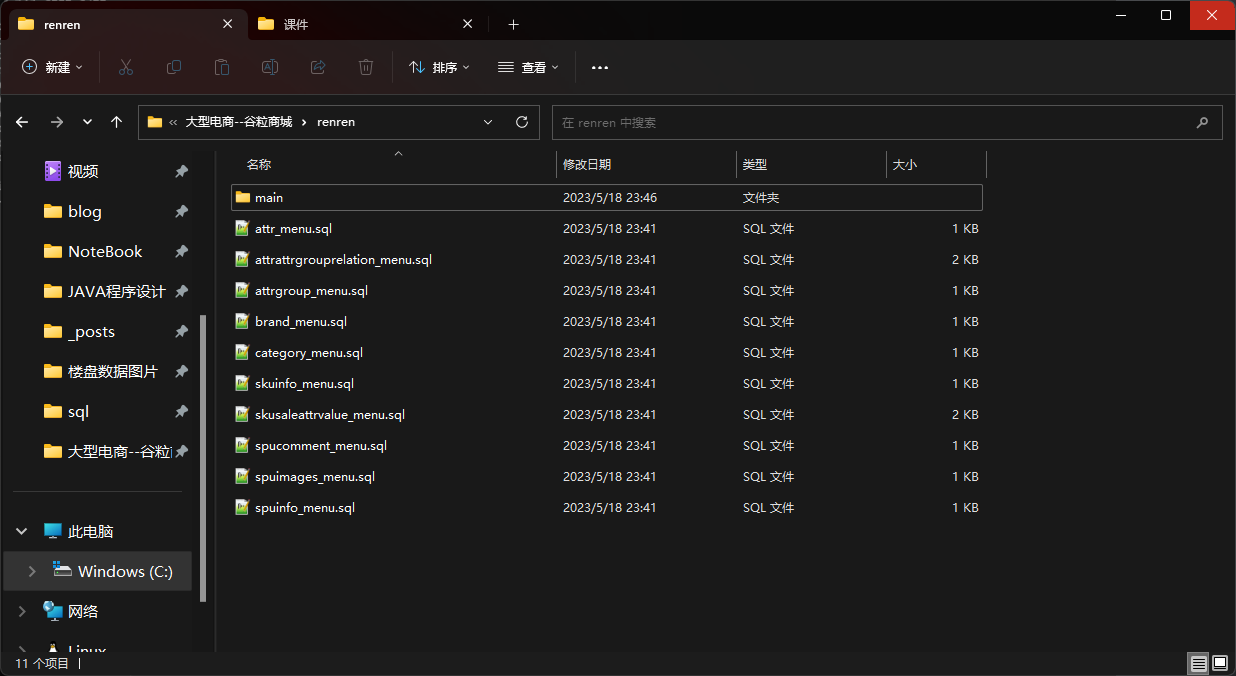
Task: Click the search renren input field
Action: [870, 122]
